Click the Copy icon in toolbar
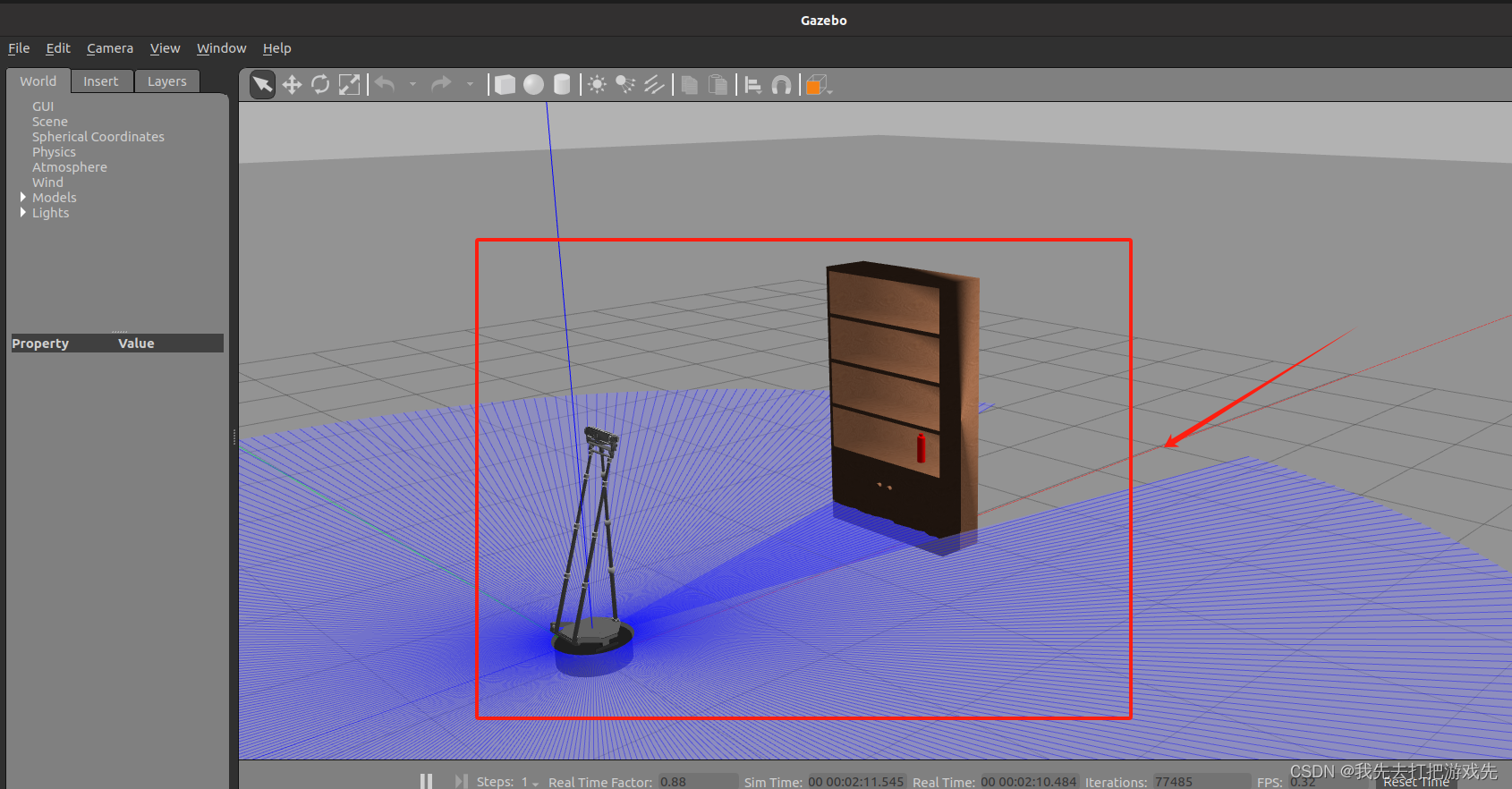Viewport: 1512px width, 789px height. point(689,85)
